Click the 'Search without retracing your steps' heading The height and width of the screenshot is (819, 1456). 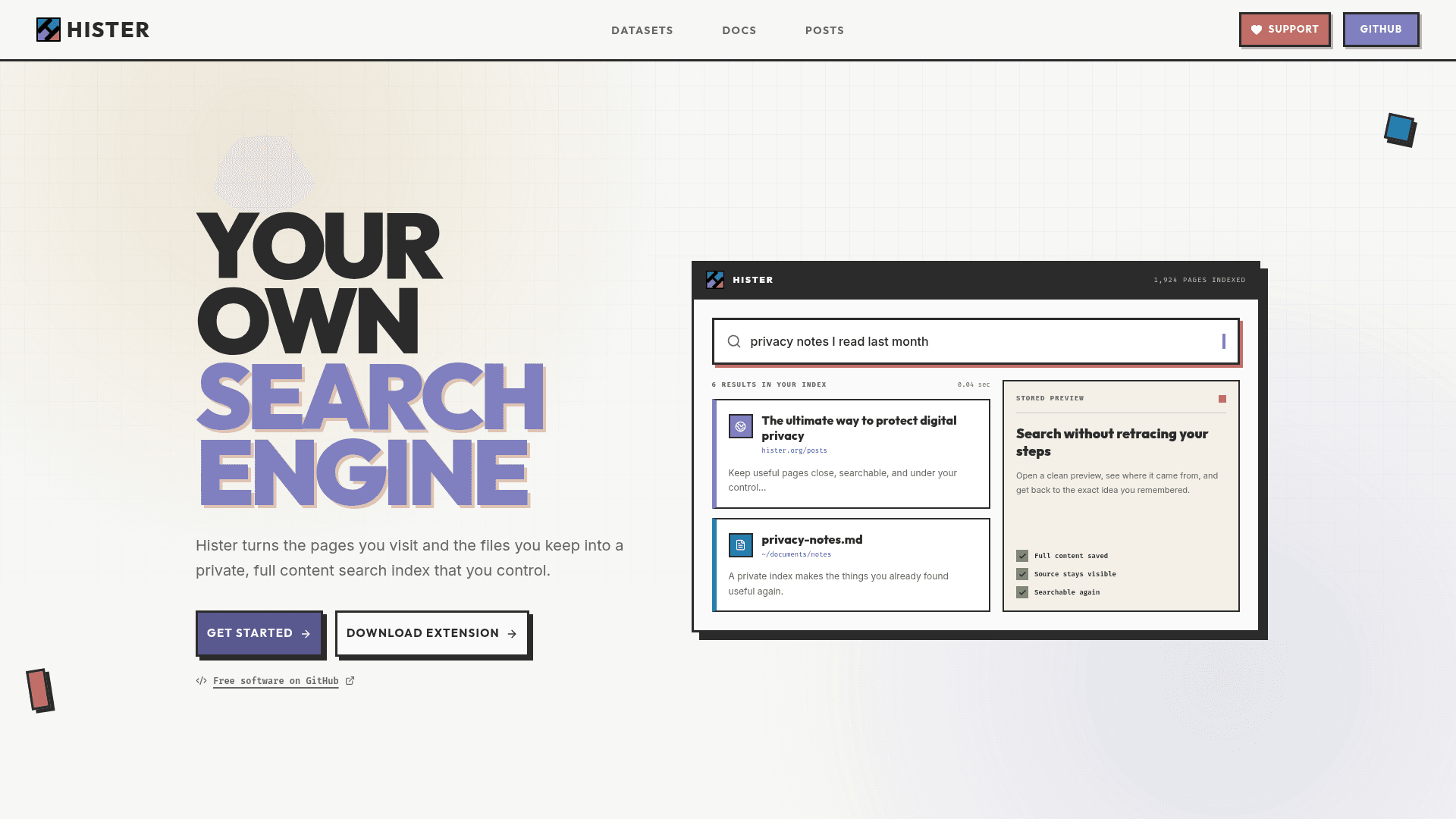[1112, 442]
